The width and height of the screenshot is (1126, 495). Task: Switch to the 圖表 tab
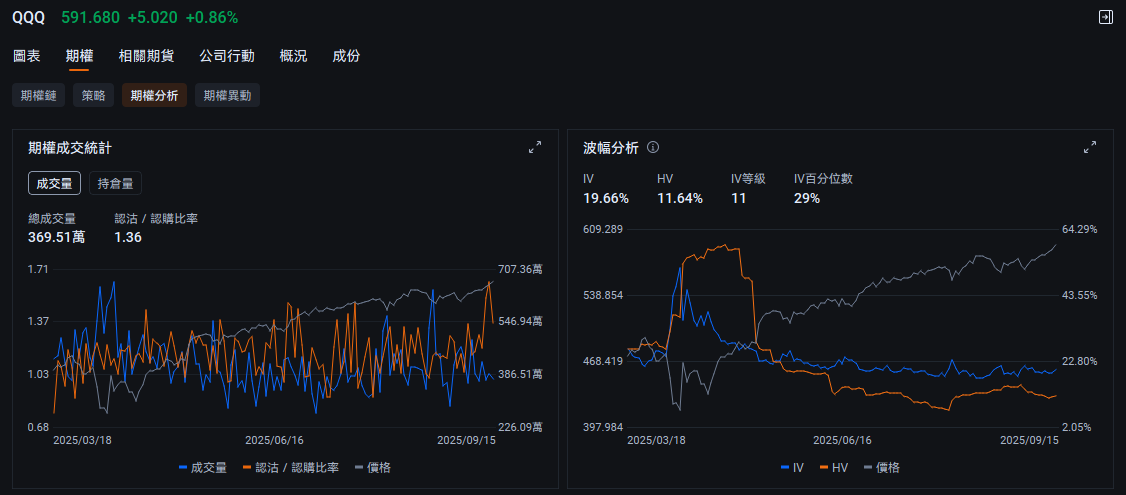[x=27, y=56]
